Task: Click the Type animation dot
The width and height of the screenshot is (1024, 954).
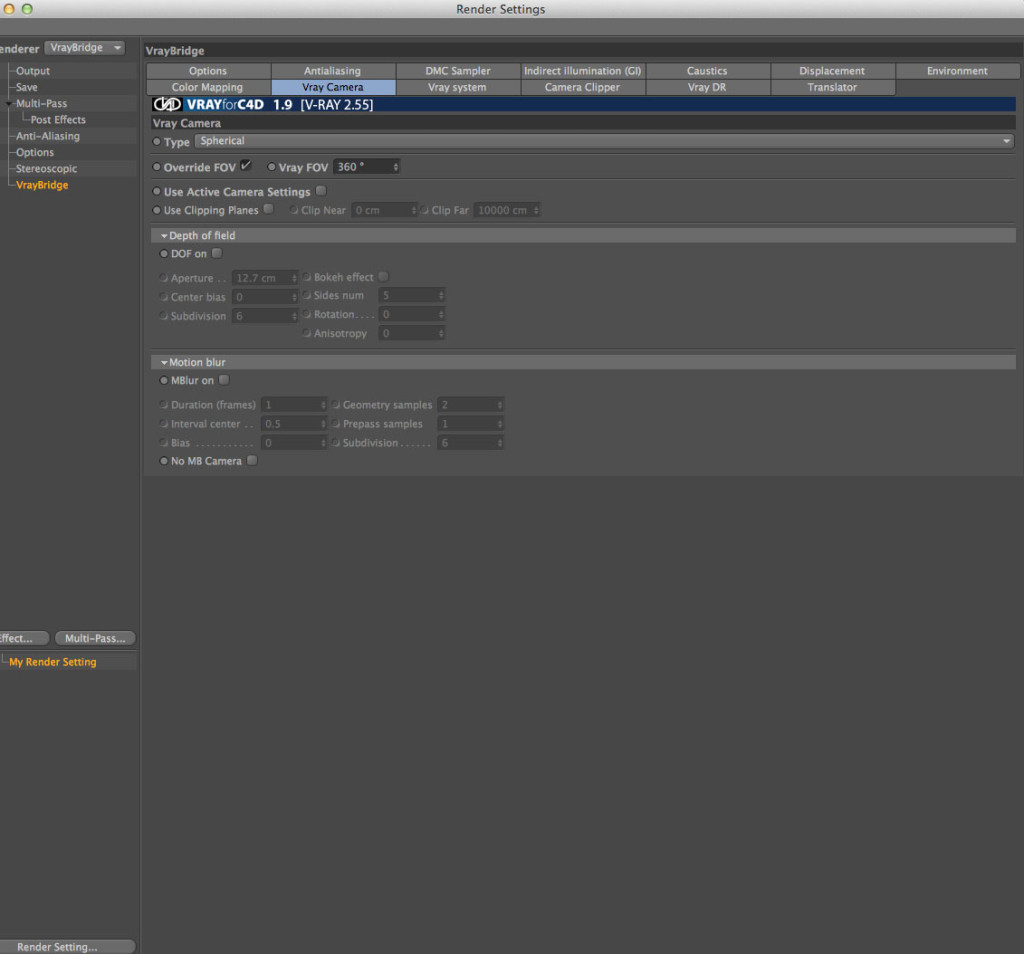Action: click(157, 141)
